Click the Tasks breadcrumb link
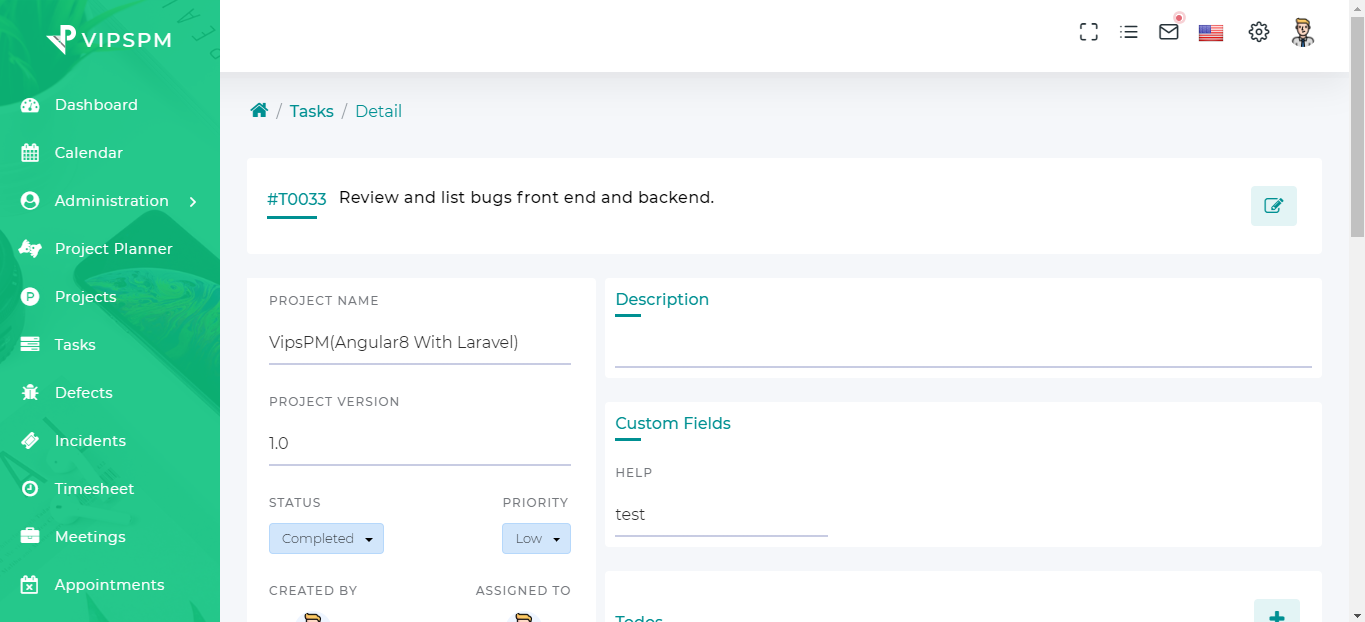1365x622 pixels. [311, 111]
